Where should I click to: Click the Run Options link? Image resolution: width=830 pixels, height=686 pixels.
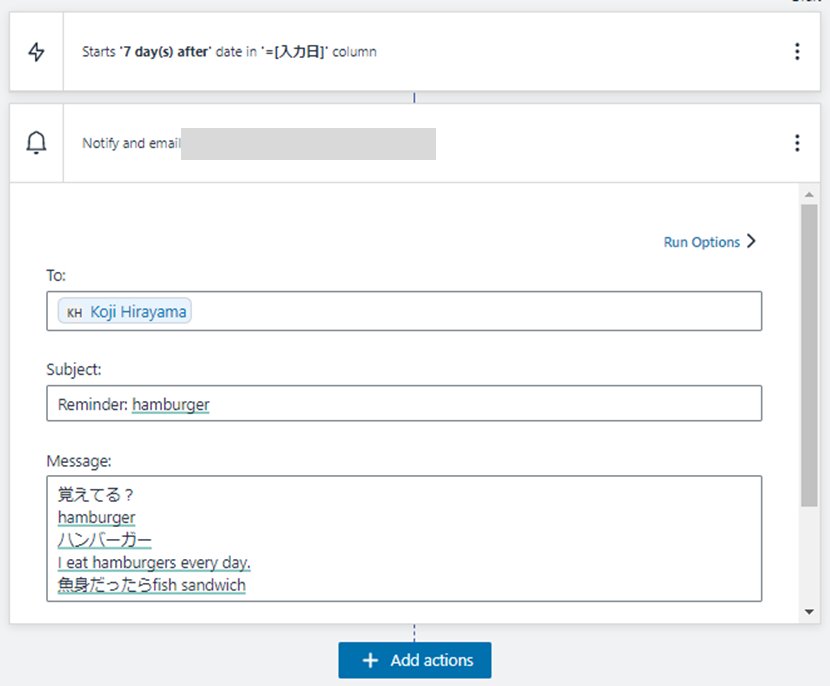click(x=701, y=242)
